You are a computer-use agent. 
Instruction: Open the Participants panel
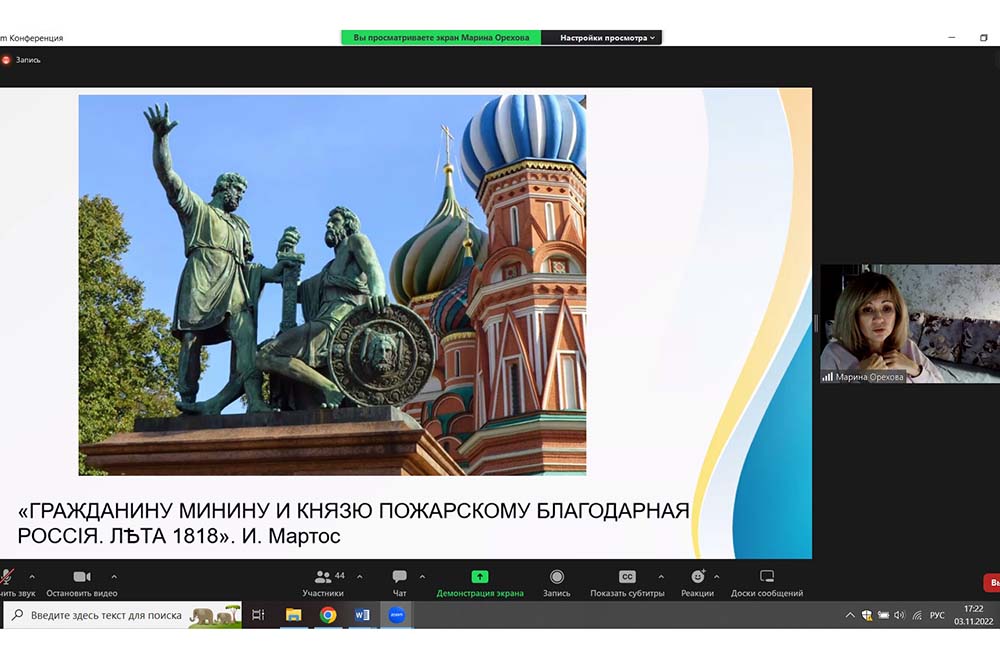pos(323,577)
